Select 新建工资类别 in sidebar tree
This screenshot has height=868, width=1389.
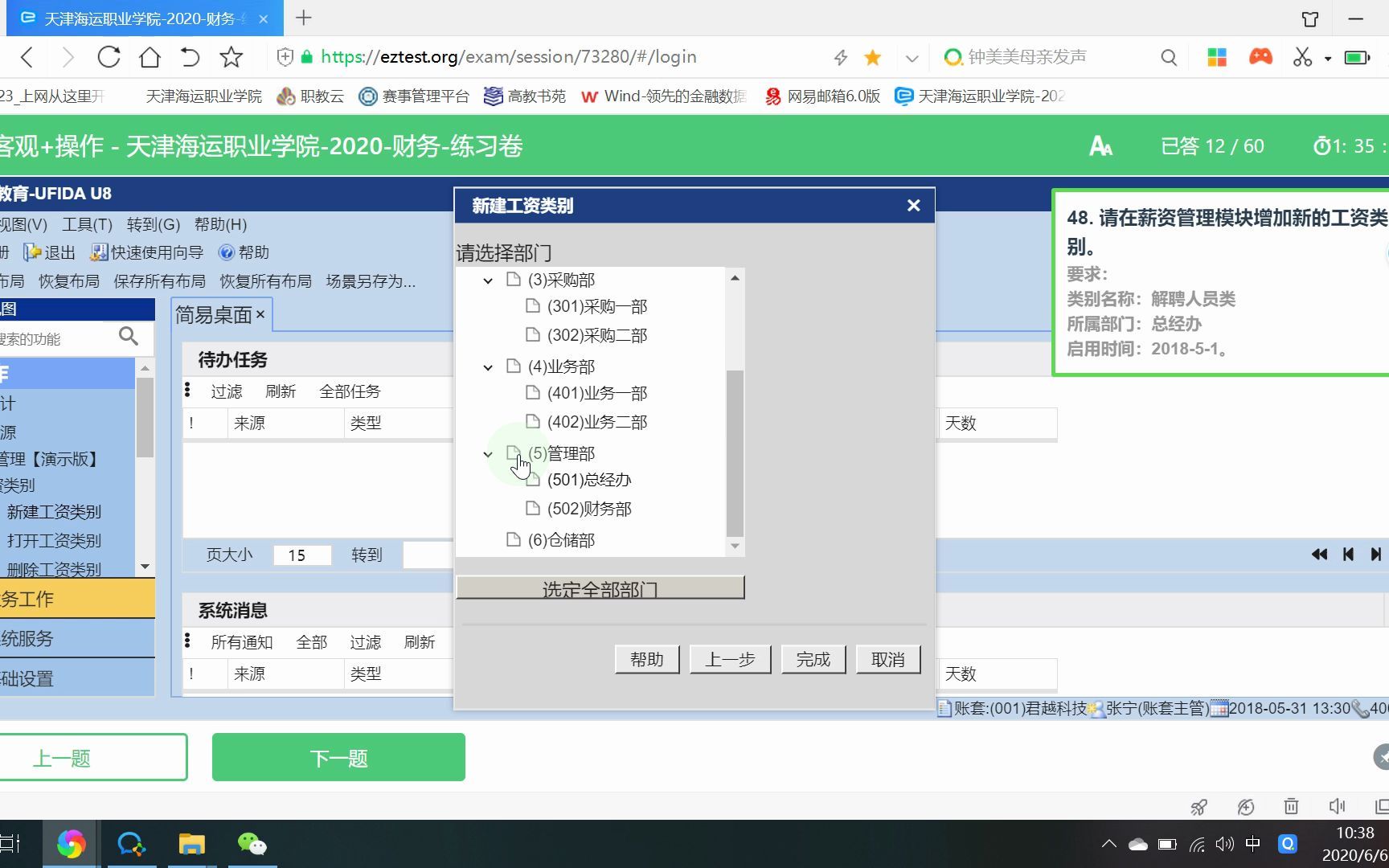coord(54,512)
